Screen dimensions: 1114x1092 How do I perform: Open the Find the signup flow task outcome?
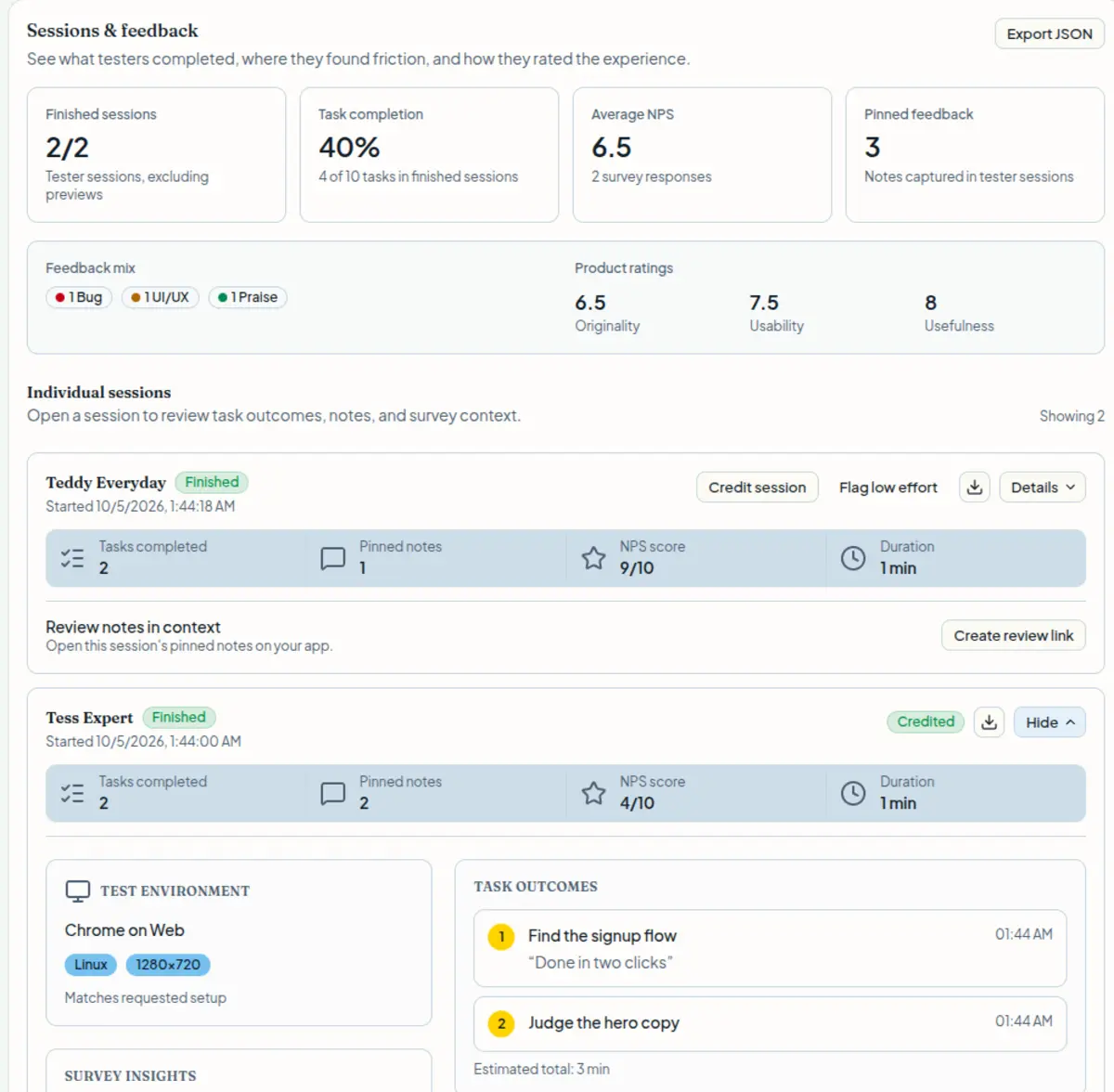click(x=770, y=948)
